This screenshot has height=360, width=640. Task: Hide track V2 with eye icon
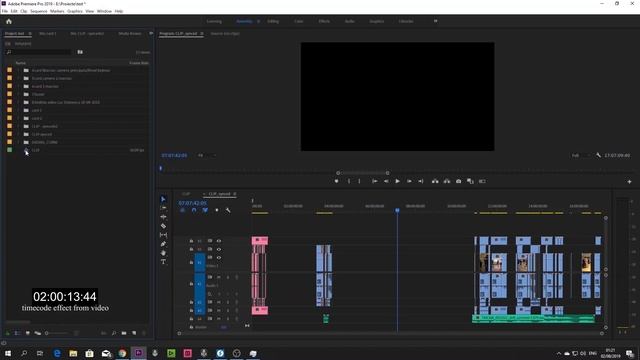(x=219, y=249)
